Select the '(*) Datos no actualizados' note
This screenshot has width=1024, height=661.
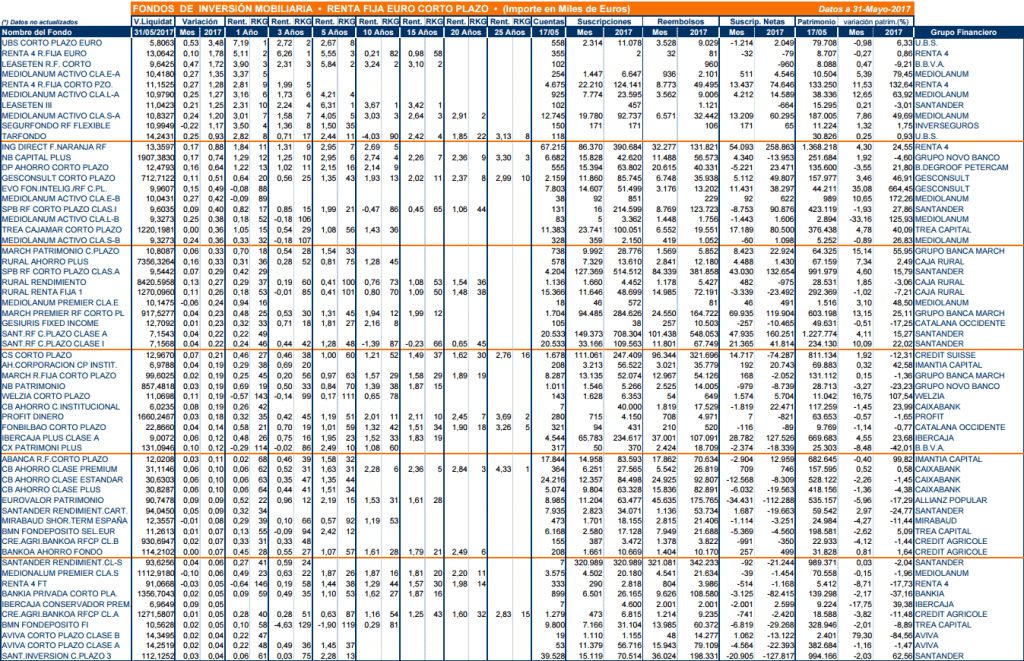pos(40,22)
